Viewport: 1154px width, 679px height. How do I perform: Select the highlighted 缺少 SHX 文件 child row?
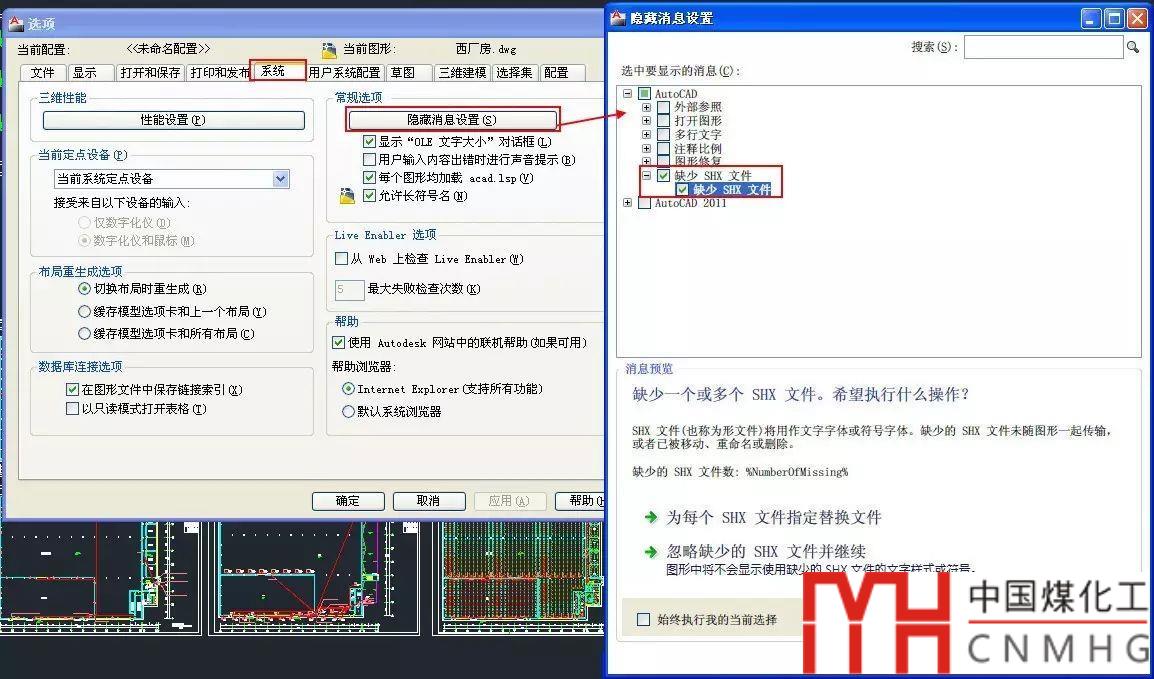[x=732, y=189]
